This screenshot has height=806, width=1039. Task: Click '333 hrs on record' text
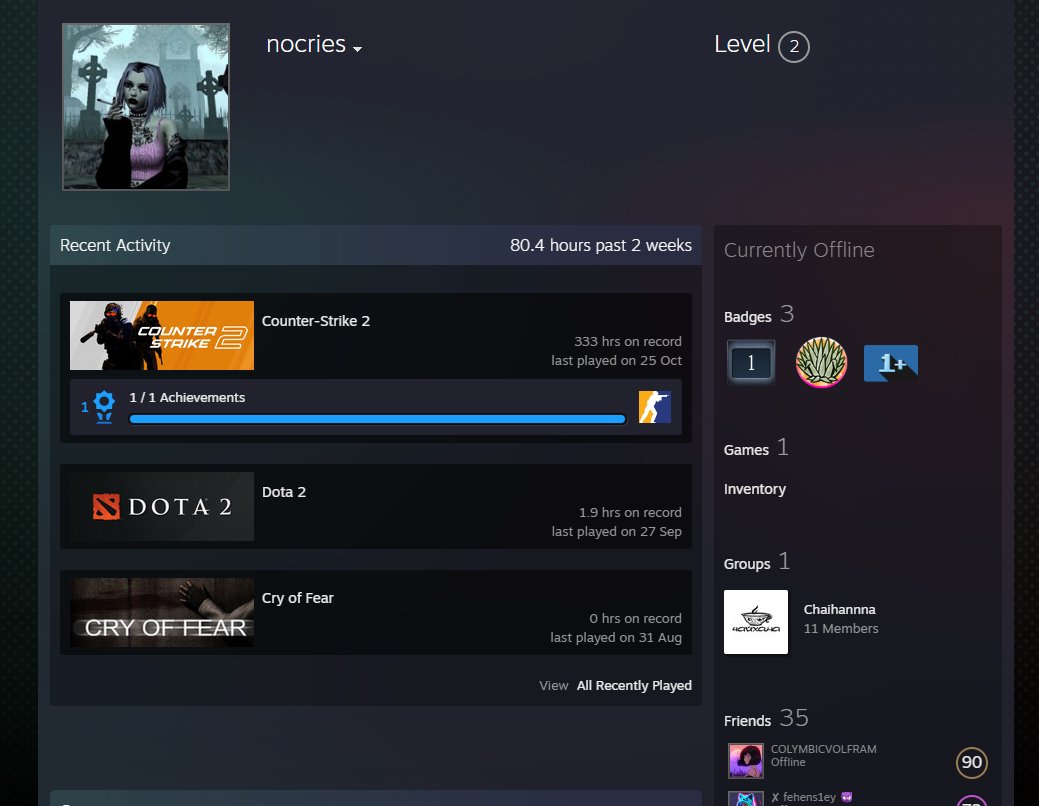pos(628,341)
